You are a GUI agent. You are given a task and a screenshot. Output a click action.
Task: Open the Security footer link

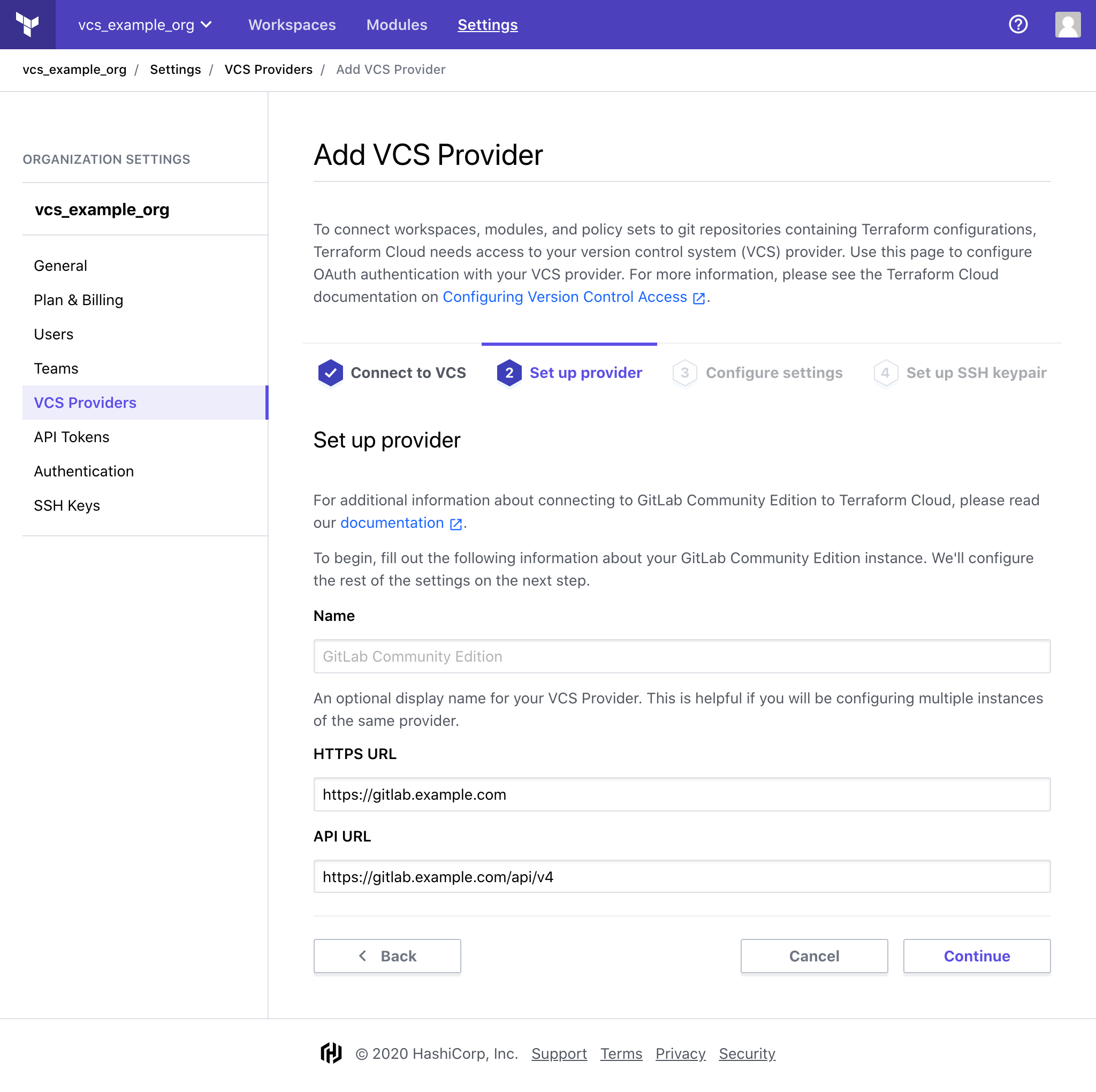point(747,1053)
